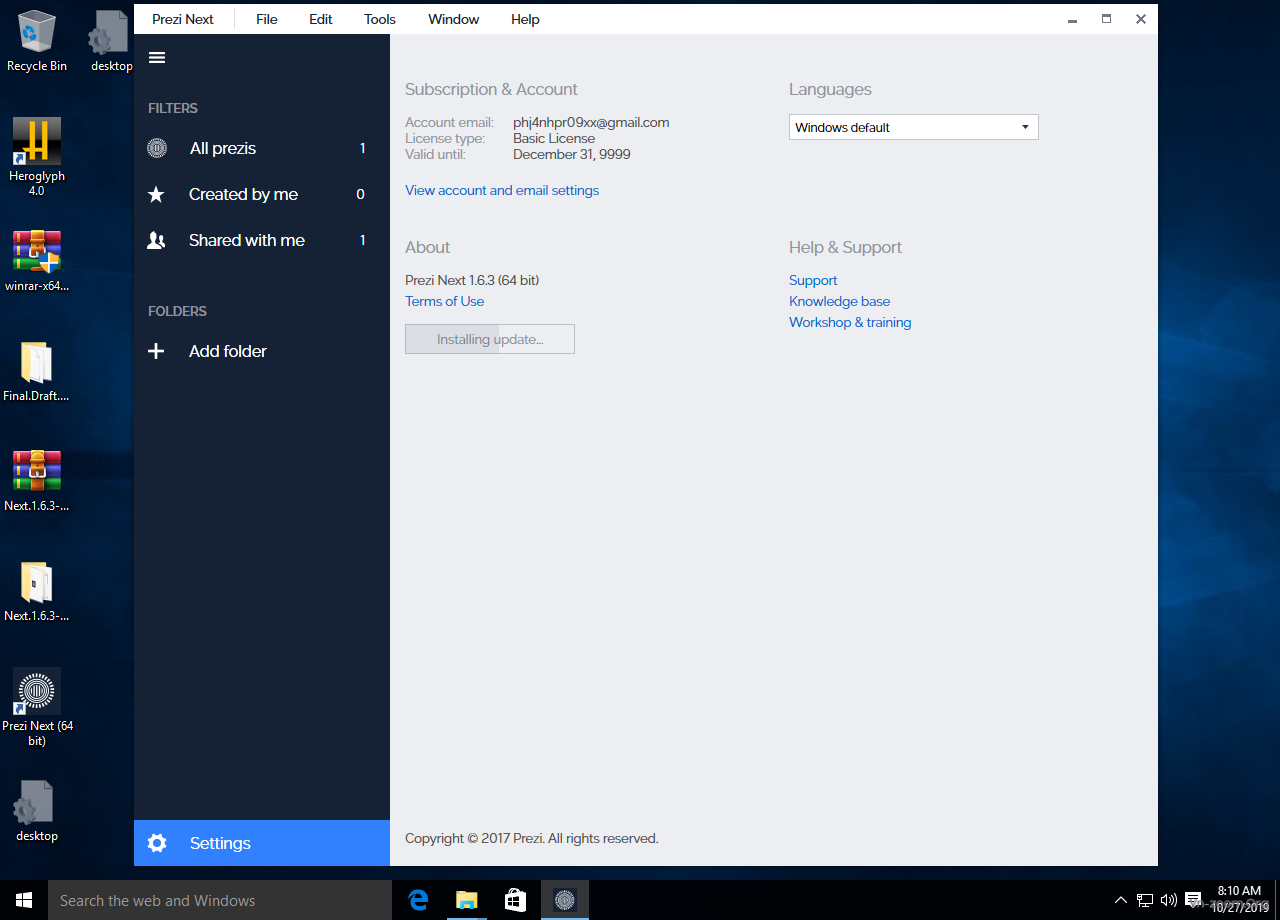Select the Next.1.6.3 folder desktop icon
The height and width of the screenshot is (920, 1280).
click(x=37, y=591)
